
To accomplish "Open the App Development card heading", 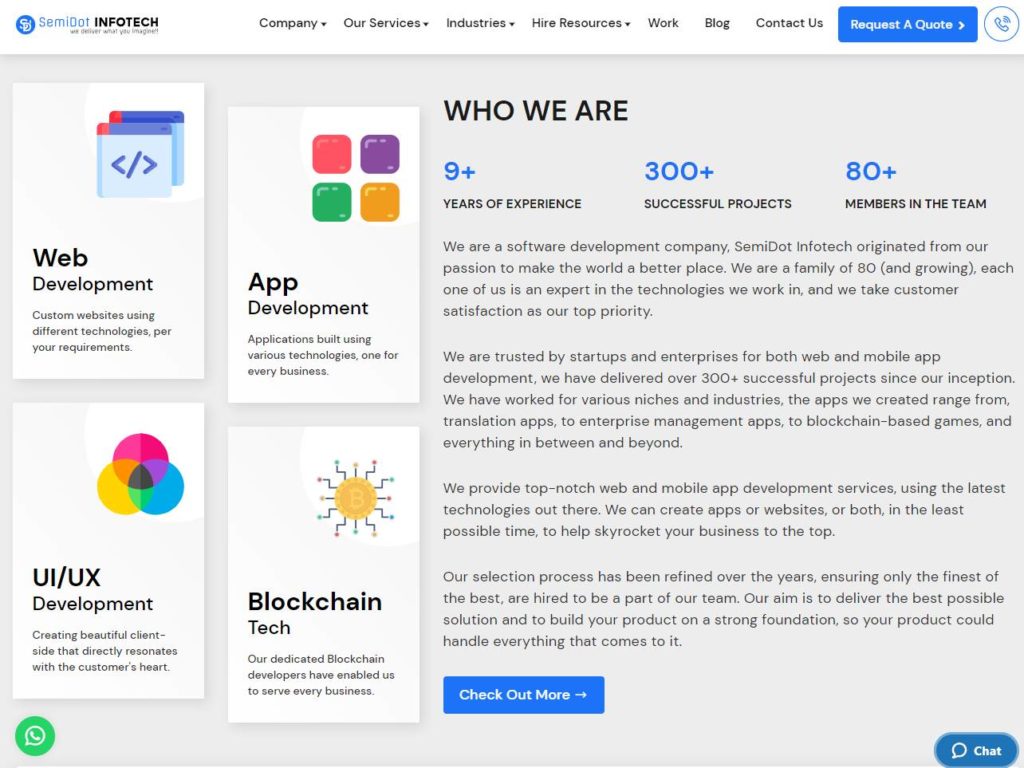I will (x=308, y=294).
